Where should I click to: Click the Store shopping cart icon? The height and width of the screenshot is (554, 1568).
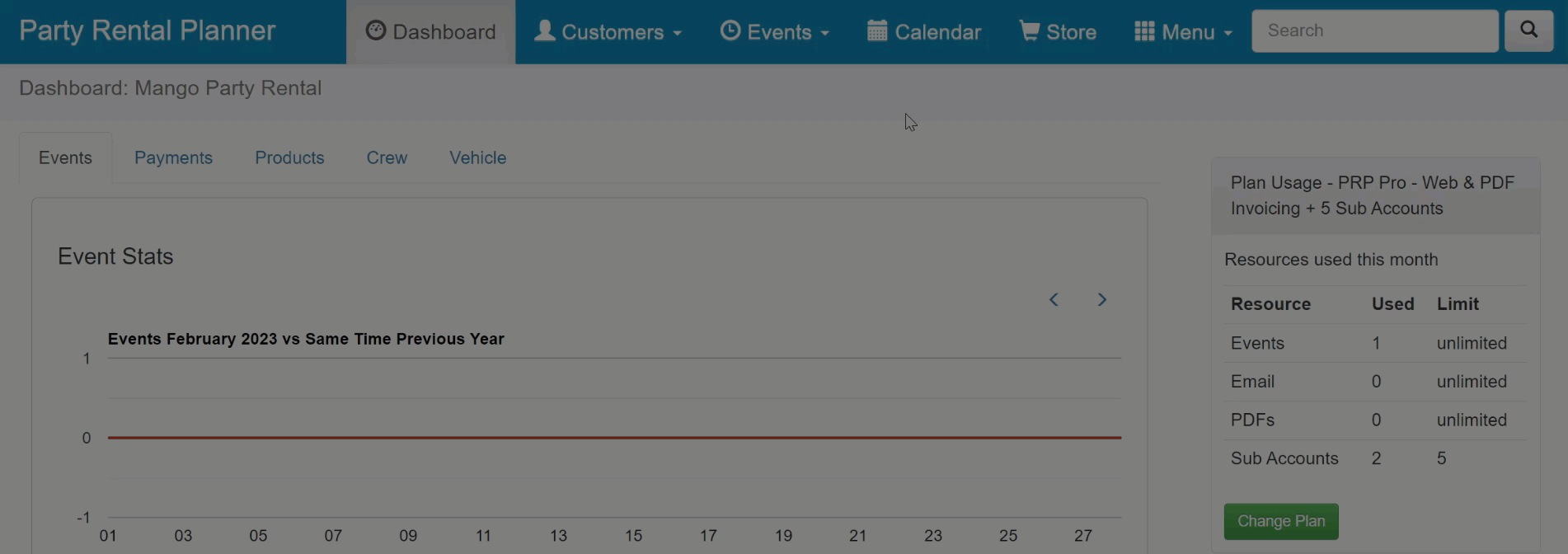[1029, 31]
